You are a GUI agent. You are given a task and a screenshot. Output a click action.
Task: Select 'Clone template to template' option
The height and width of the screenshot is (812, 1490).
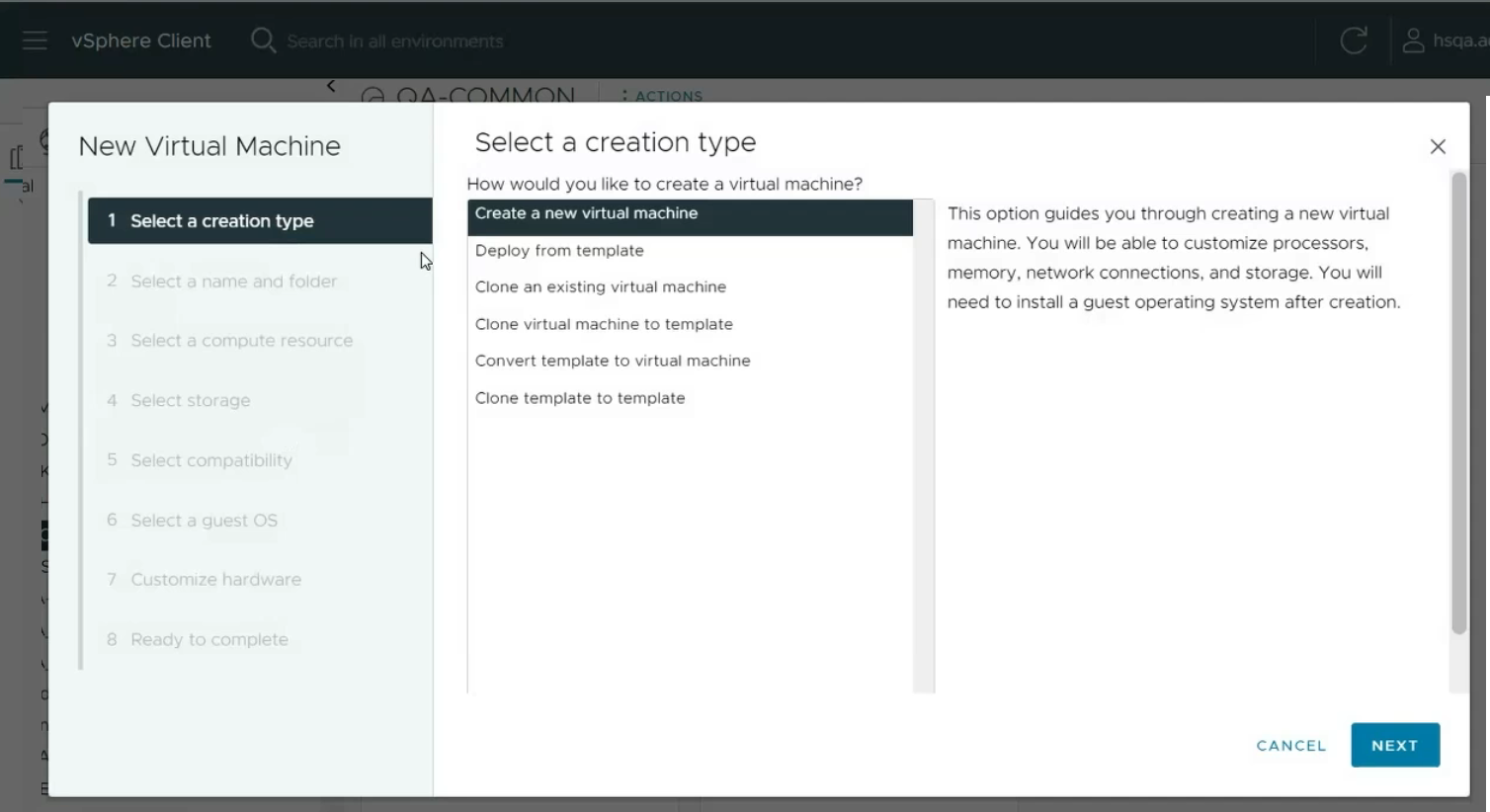pyautogui.click(x=579, y=398)
